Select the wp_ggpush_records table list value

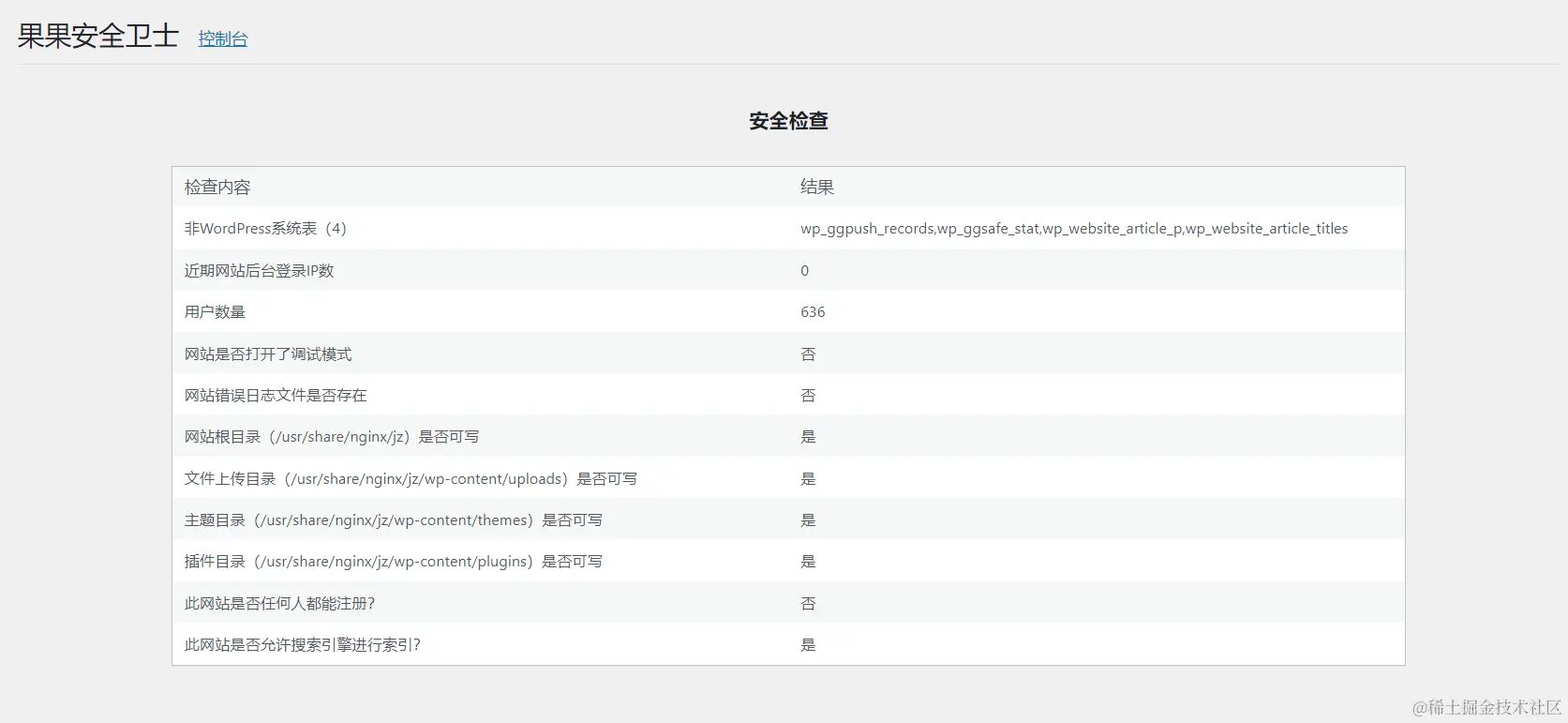[x=1074, y=229]
